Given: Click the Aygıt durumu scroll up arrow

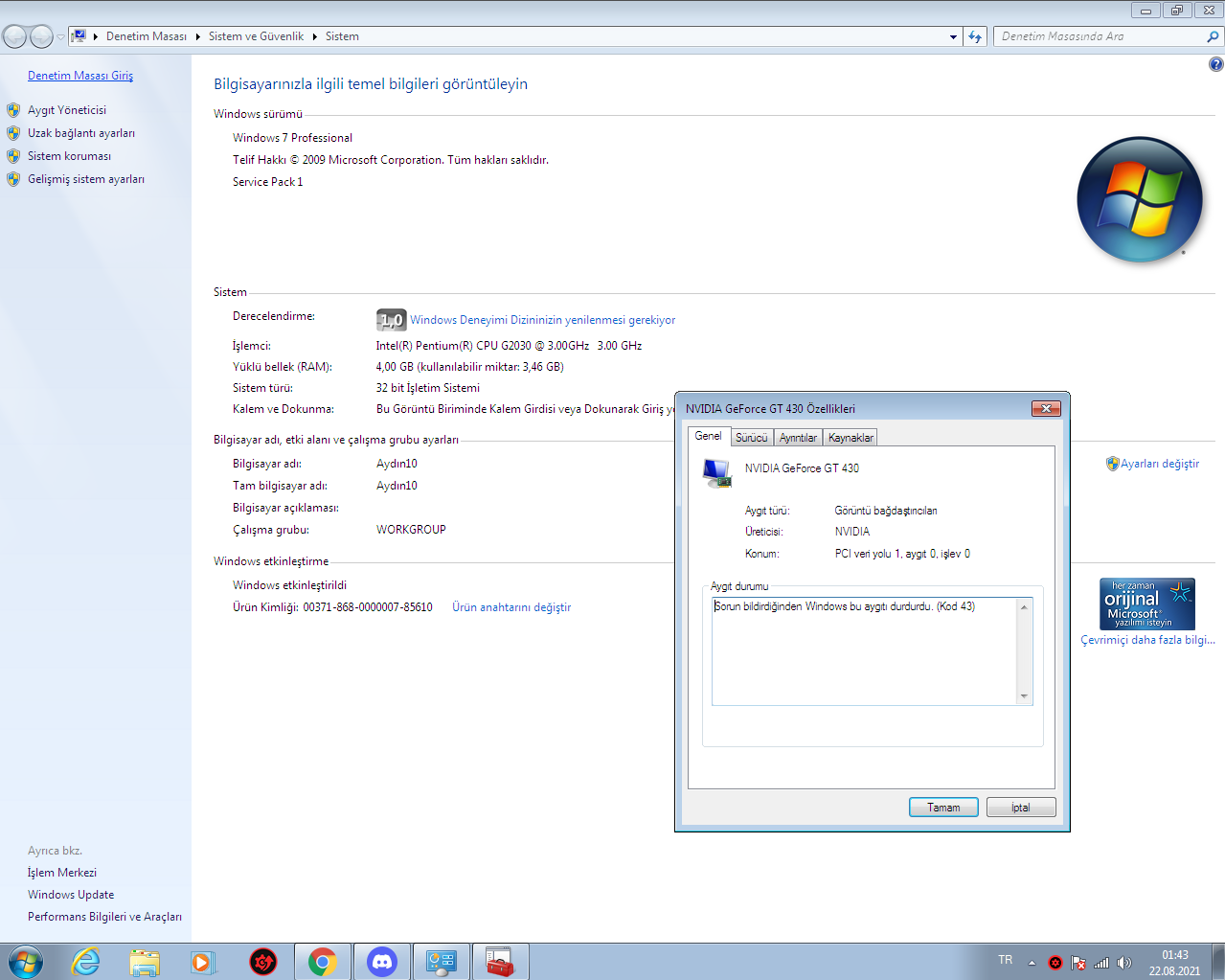Looking at the screenshot, I should coord(1025,606).
